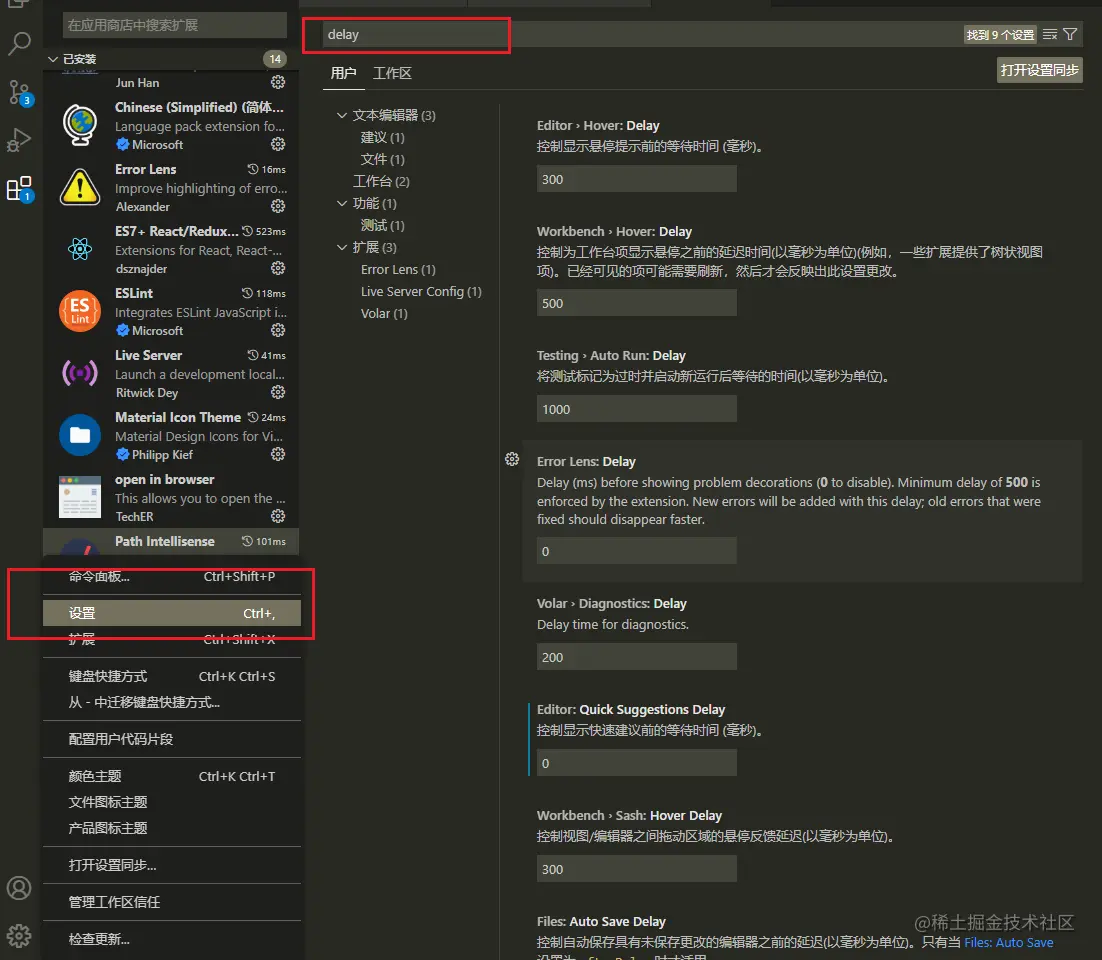The height and width of the screenshot is (960, 1102).
Task: Select 测试 (1) in settings tree
Action: tap(382, 226)
